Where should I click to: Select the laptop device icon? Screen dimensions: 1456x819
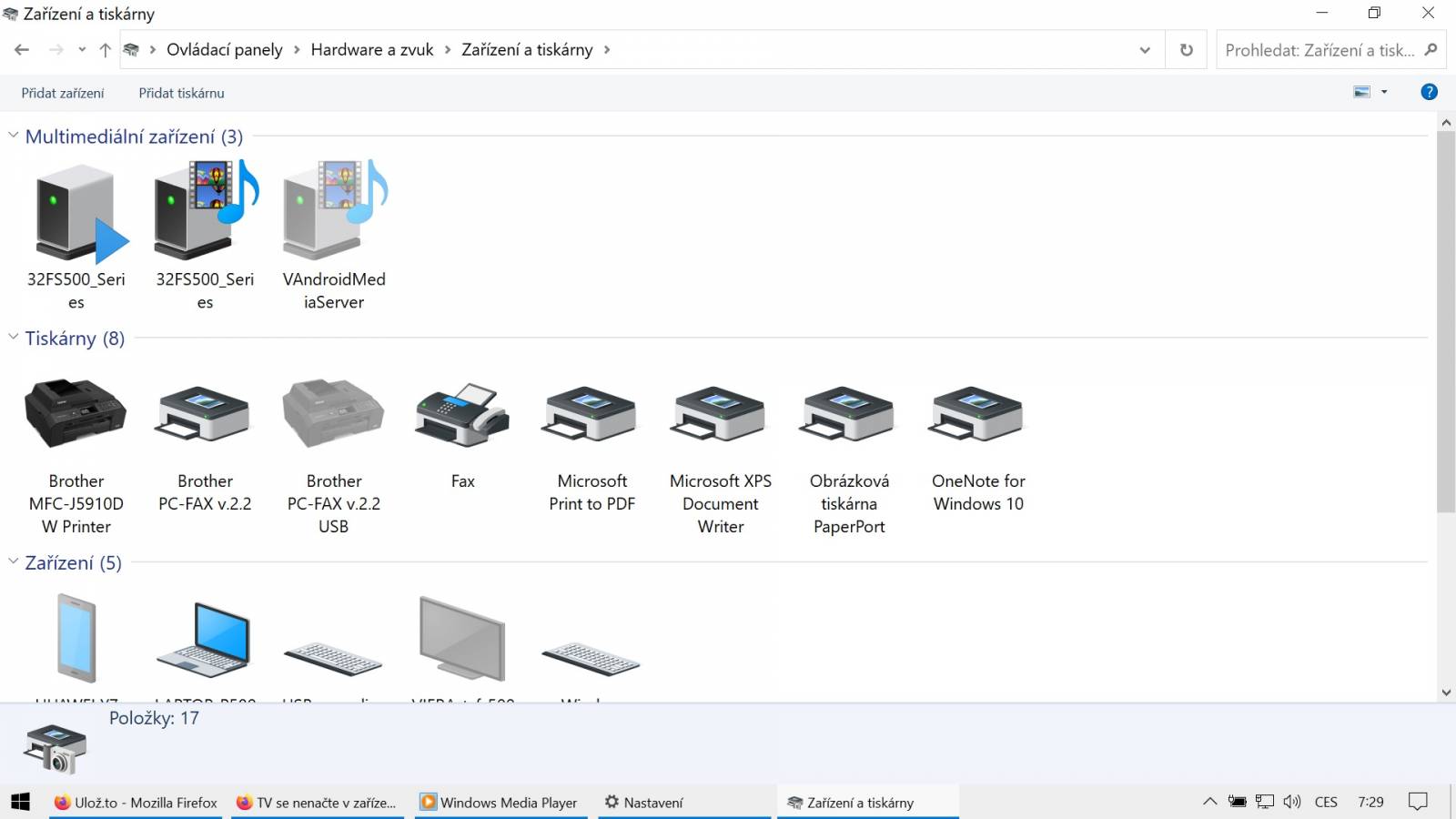tap(206, 639)
